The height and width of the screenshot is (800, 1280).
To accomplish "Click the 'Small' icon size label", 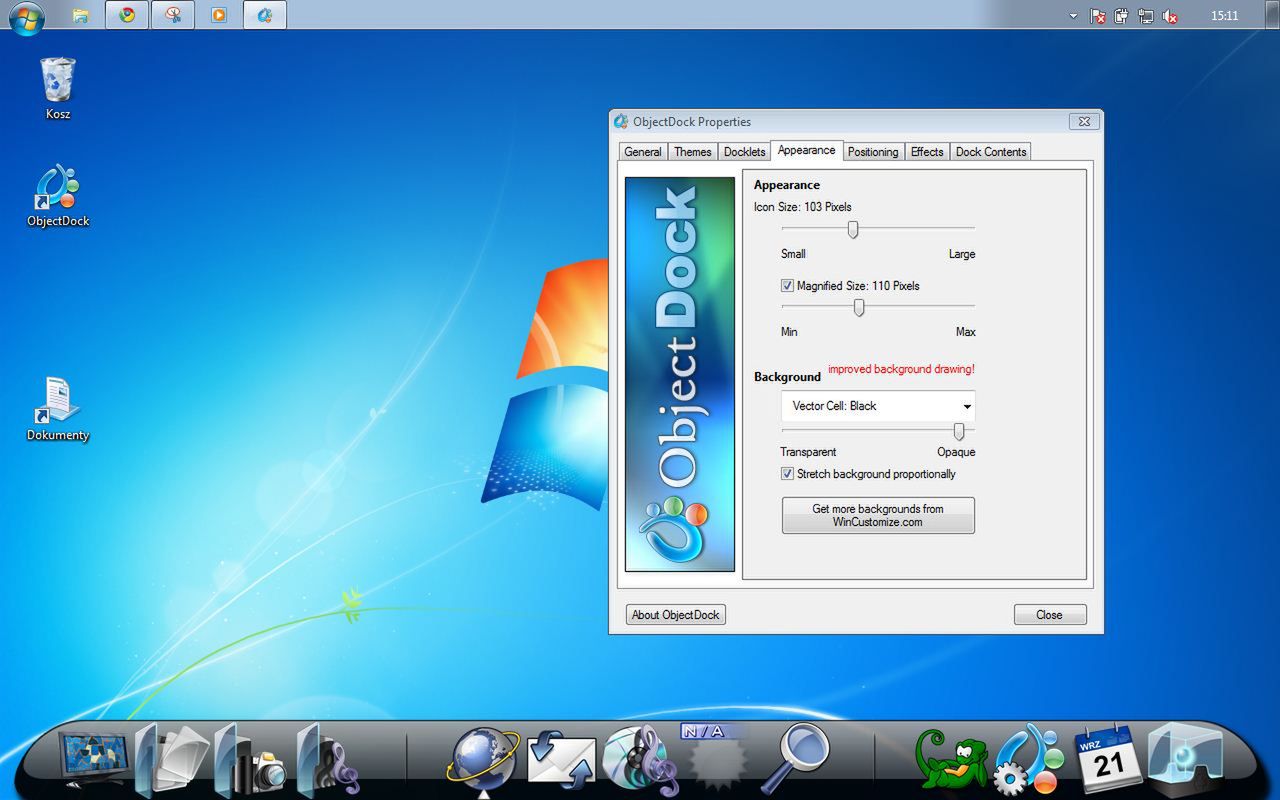I will (793, 254).
